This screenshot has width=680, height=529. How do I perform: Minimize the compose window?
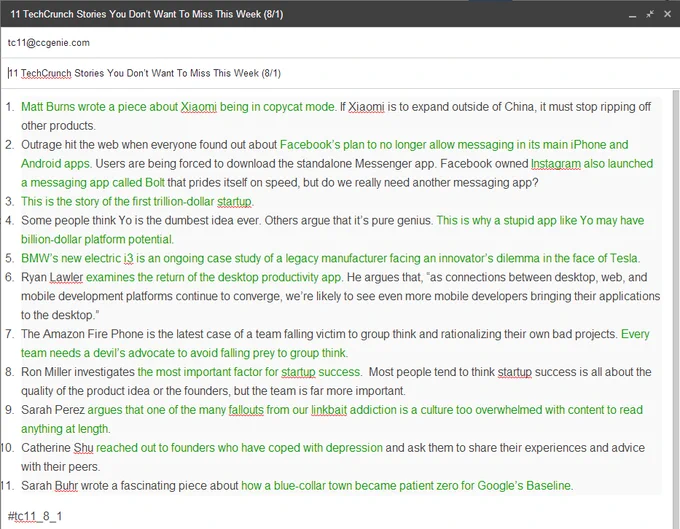632,15
